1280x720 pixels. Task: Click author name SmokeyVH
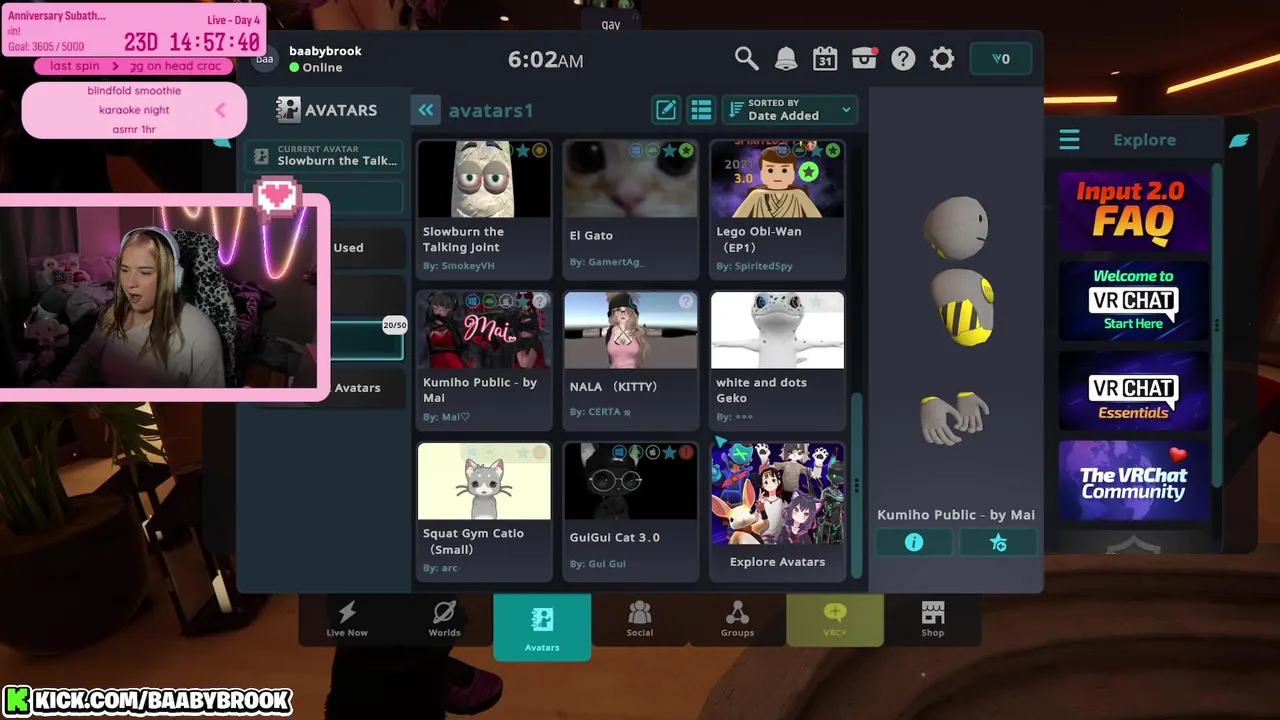click(x=467, y=266)
